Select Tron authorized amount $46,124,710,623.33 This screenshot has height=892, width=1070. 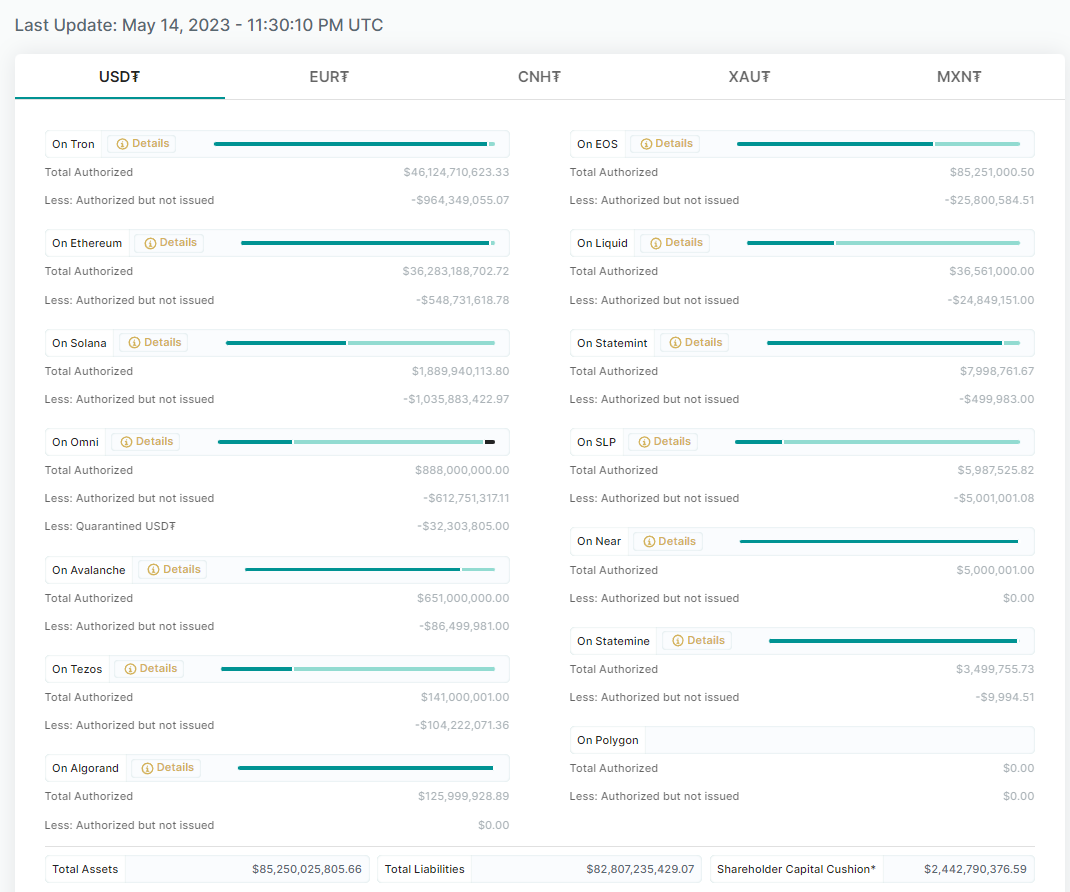point(456,173)
